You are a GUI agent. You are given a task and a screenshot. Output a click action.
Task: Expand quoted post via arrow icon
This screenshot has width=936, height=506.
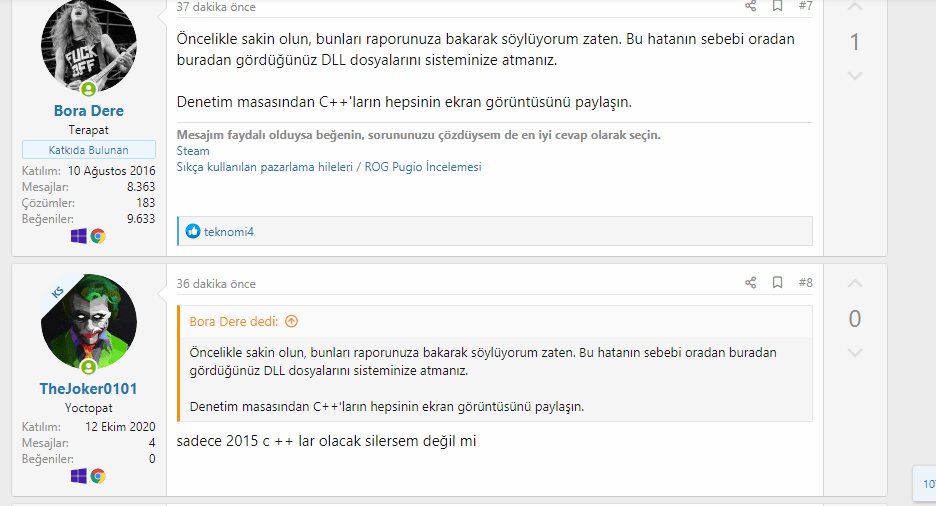pos(291,322)
